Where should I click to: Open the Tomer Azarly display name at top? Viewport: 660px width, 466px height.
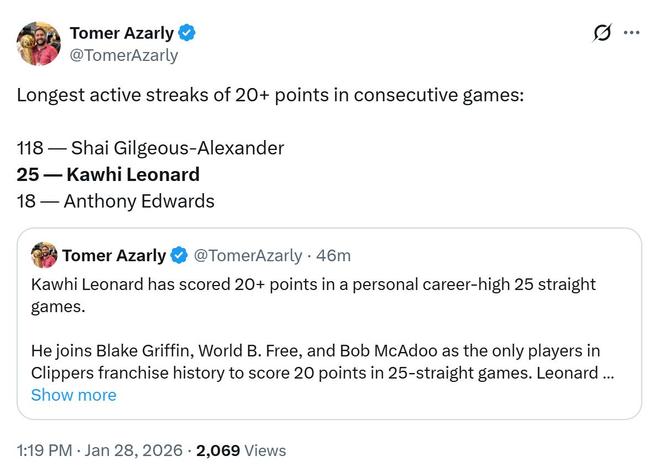tap(121, 33)
